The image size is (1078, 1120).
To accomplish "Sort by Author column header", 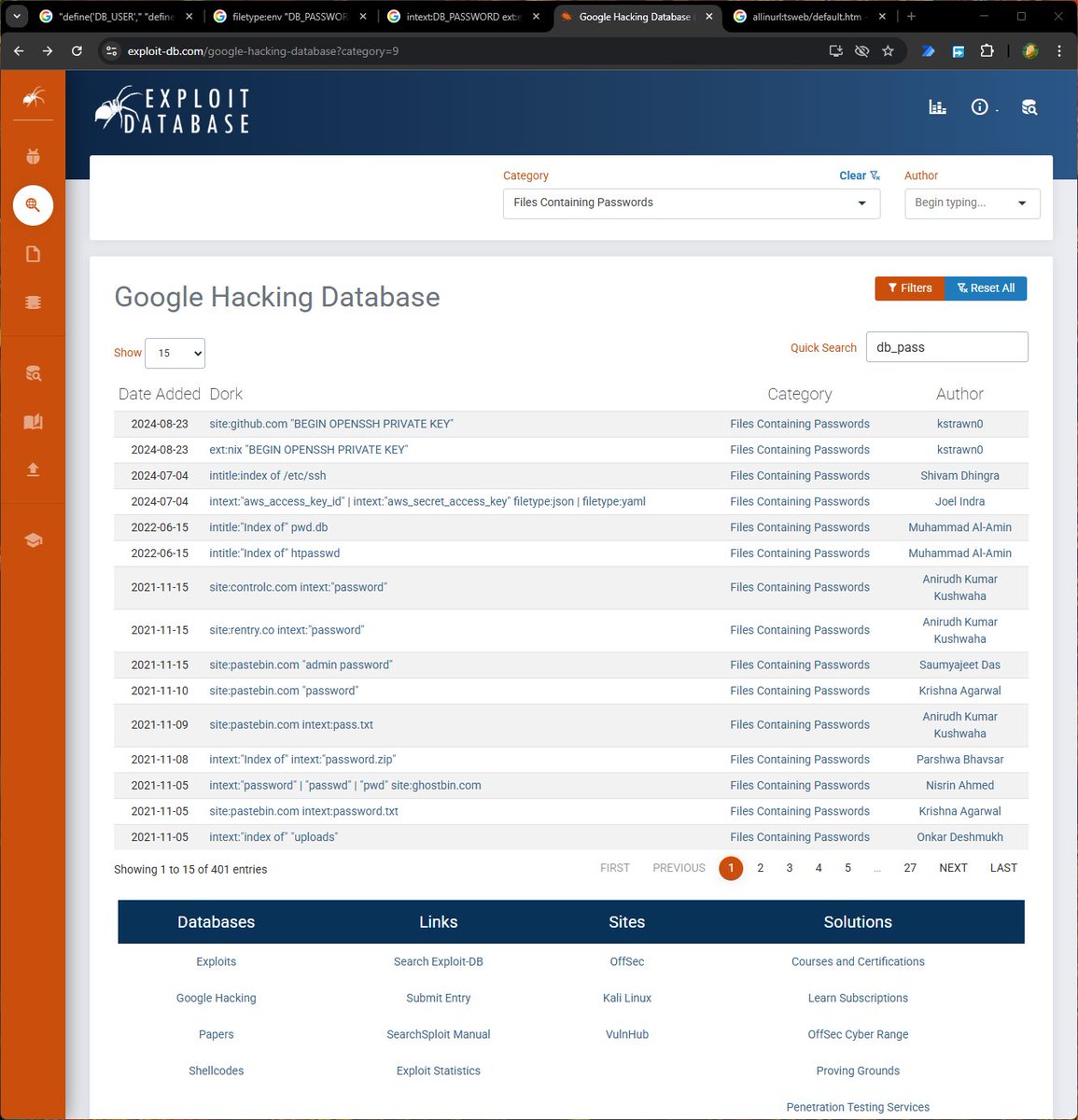I will pyautogui.click(x=959, y=394).
